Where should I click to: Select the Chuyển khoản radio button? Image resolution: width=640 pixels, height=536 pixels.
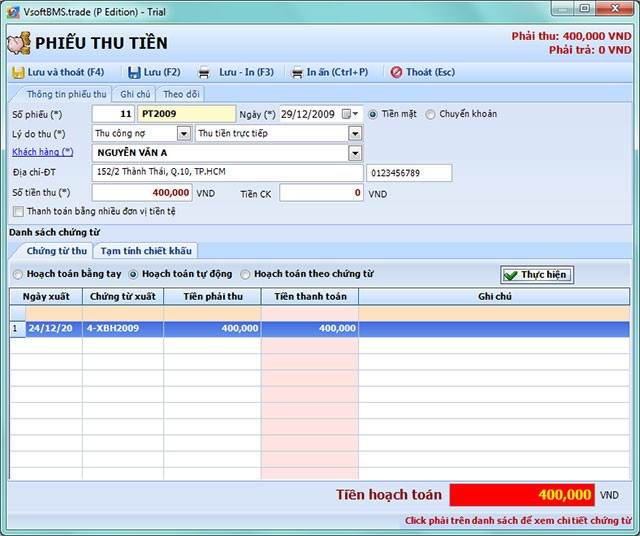(431, 114)
